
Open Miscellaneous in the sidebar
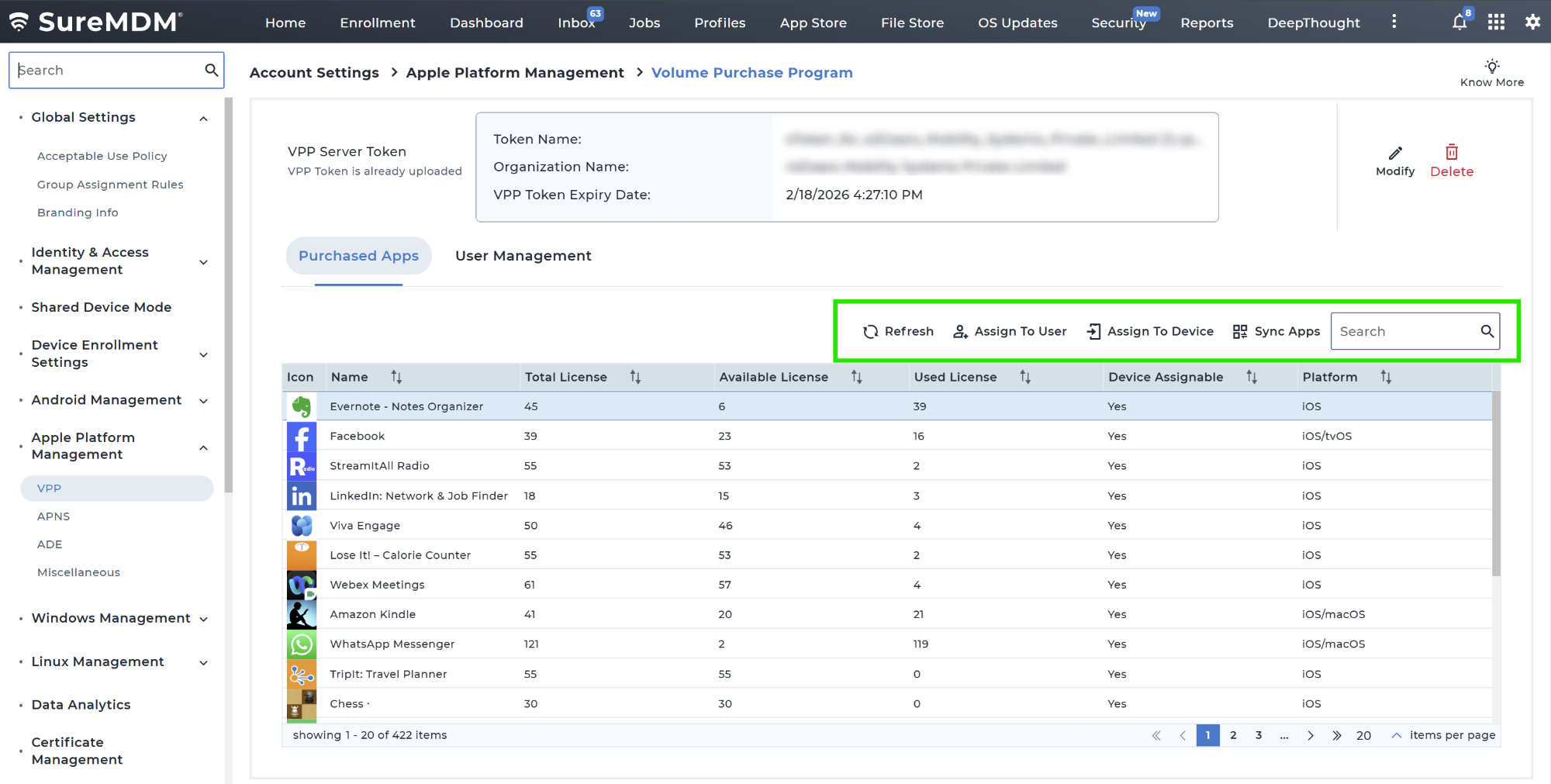[x=78, y=572]
